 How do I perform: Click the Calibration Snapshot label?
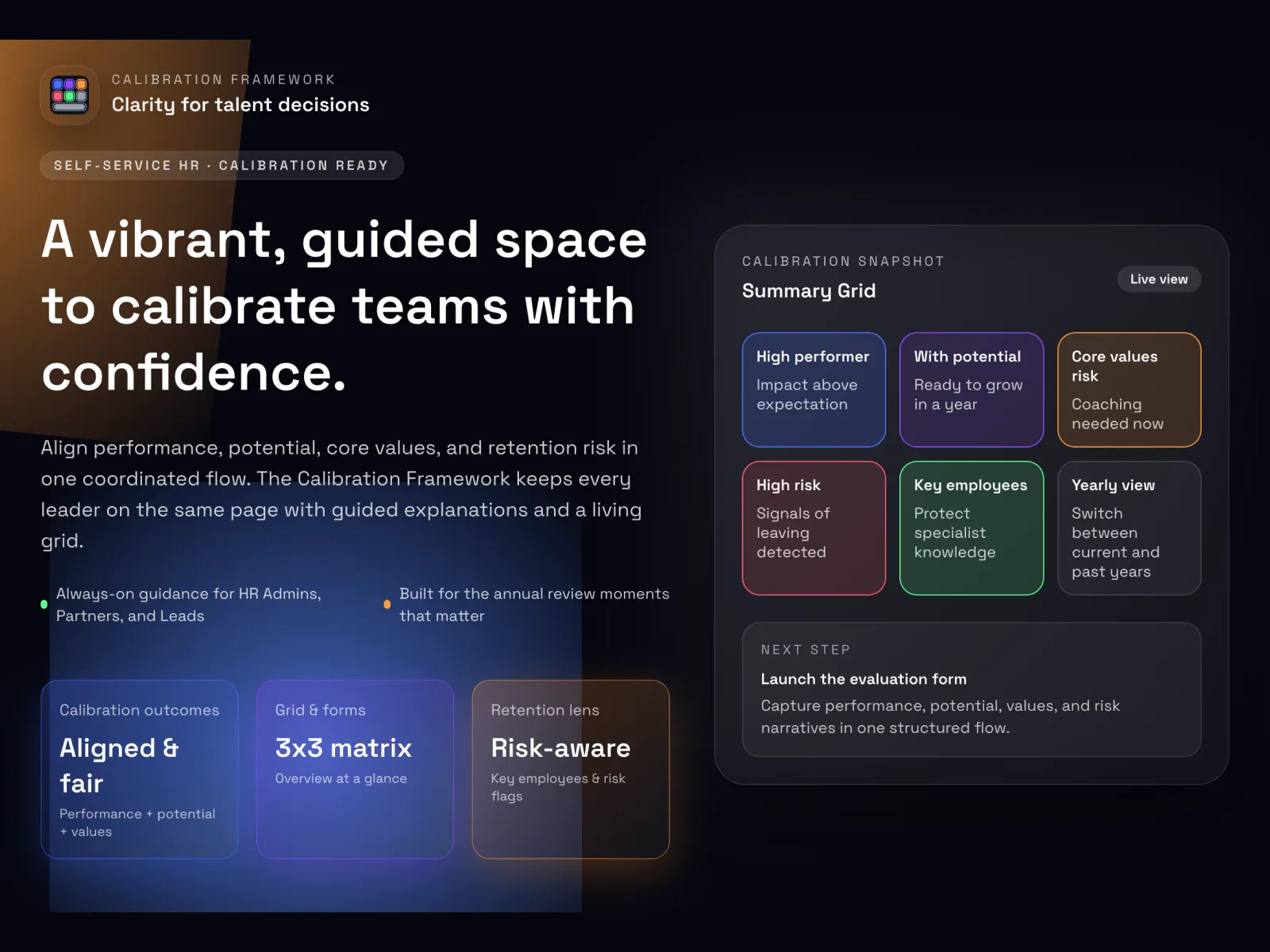pyautogui.click(x=842, y=262)
